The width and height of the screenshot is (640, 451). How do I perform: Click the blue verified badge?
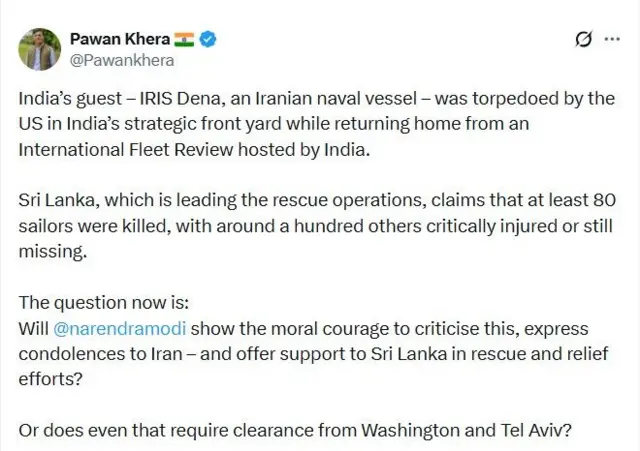(209, 39)
